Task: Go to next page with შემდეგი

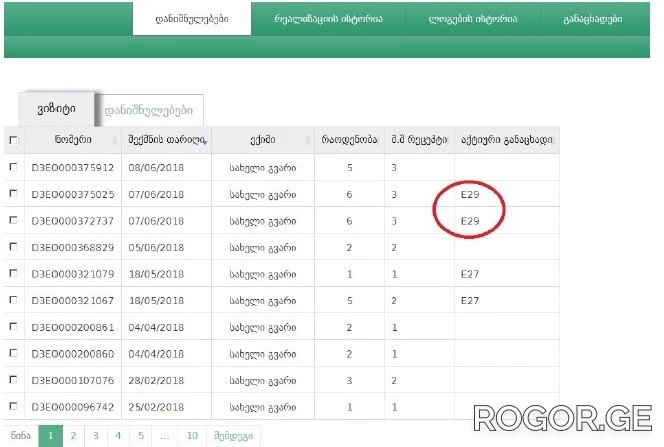Action: click(x=233, y=436)
